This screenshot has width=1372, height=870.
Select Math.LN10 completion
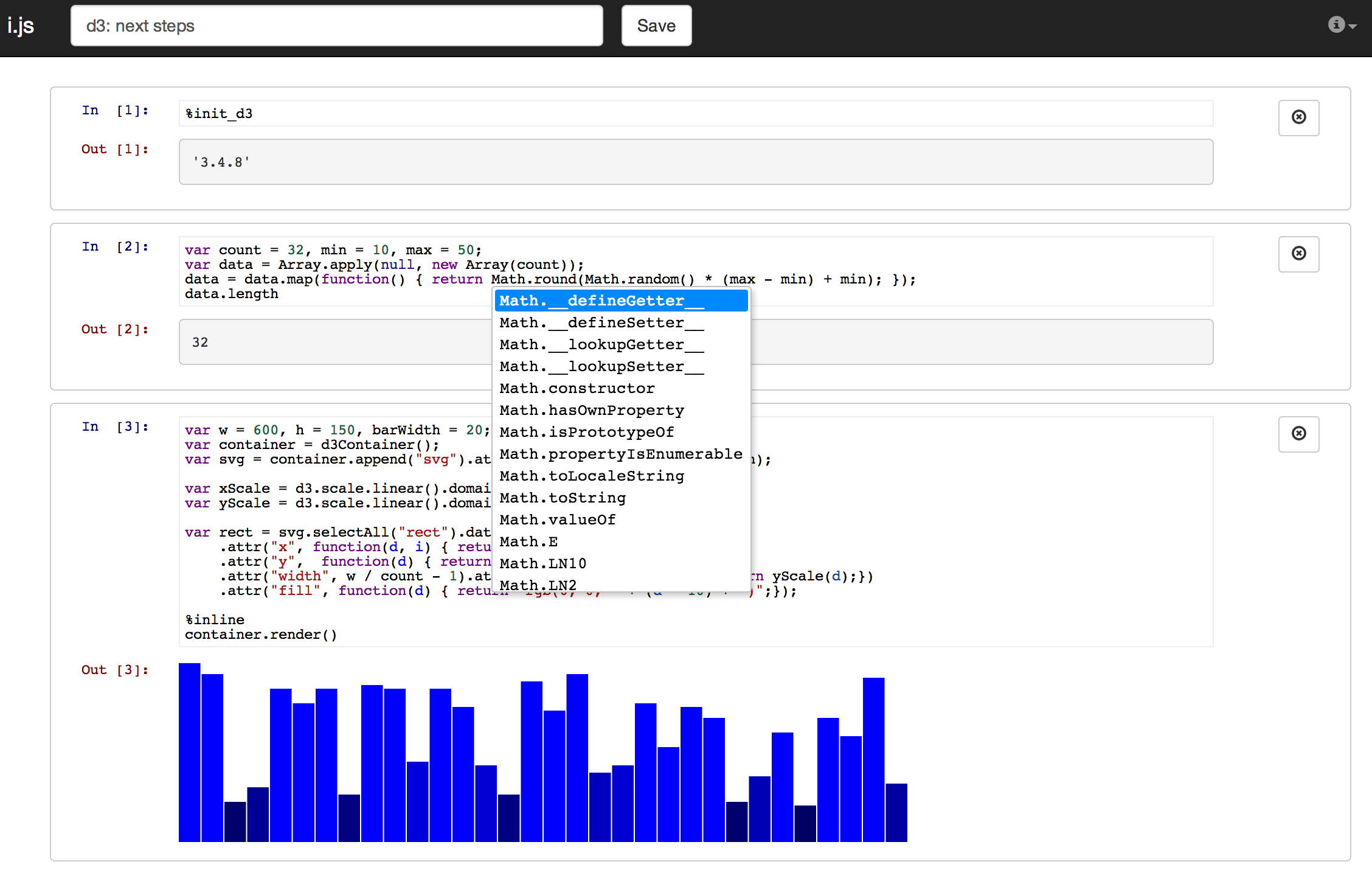[621, 563]
